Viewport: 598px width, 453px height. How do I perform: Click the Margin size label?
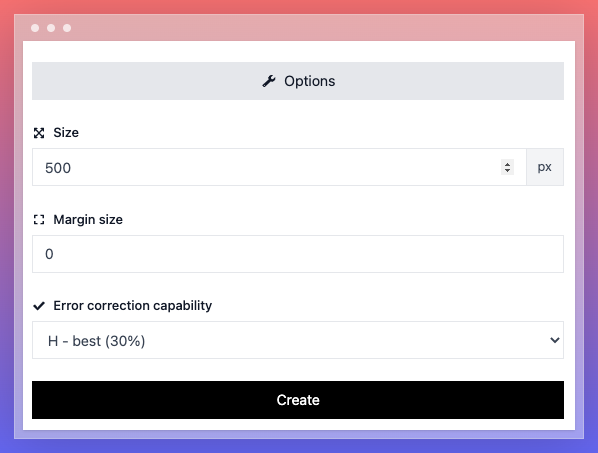tap(88, 220)
